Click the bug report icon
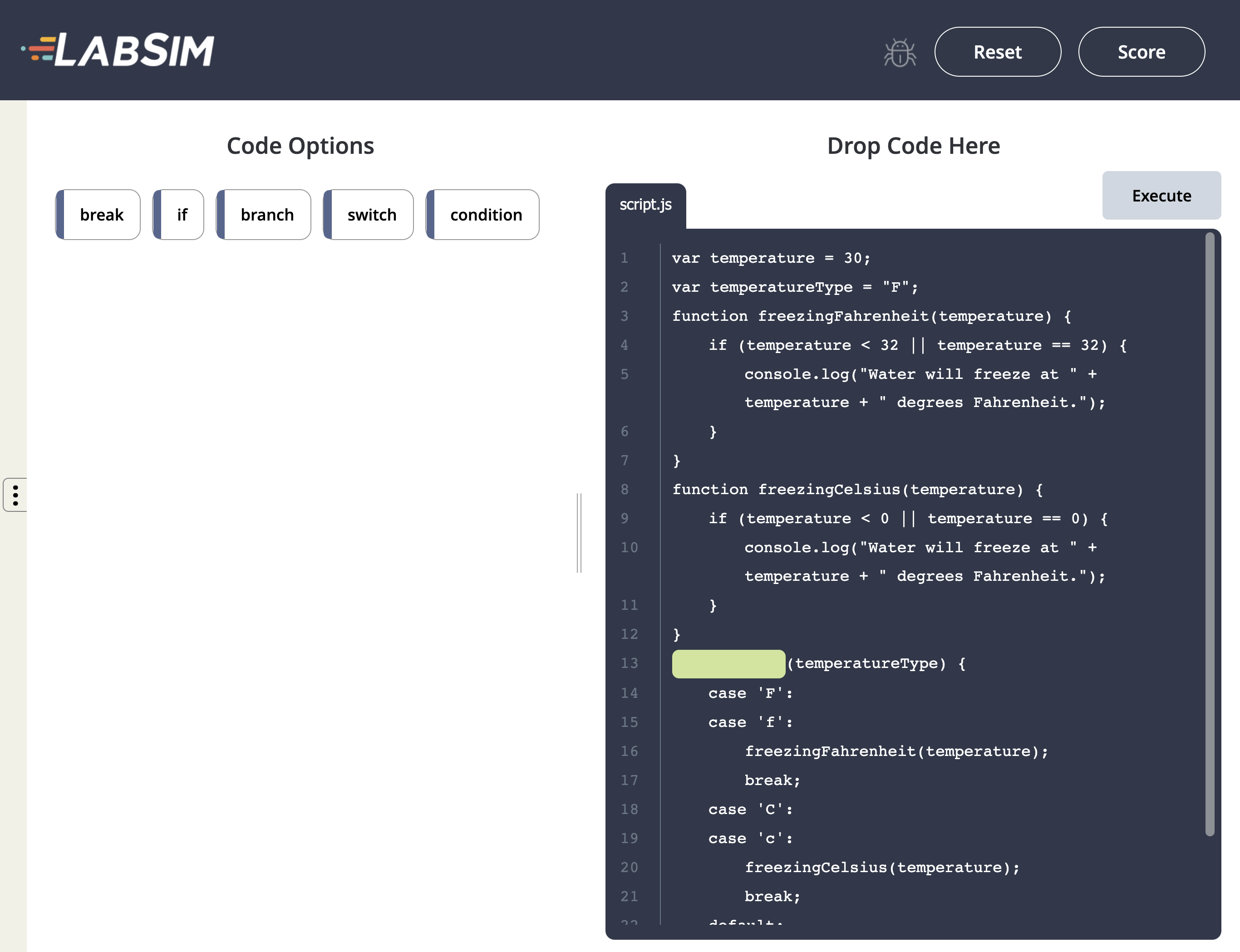 pyautogui.click(x=900, y=53)
